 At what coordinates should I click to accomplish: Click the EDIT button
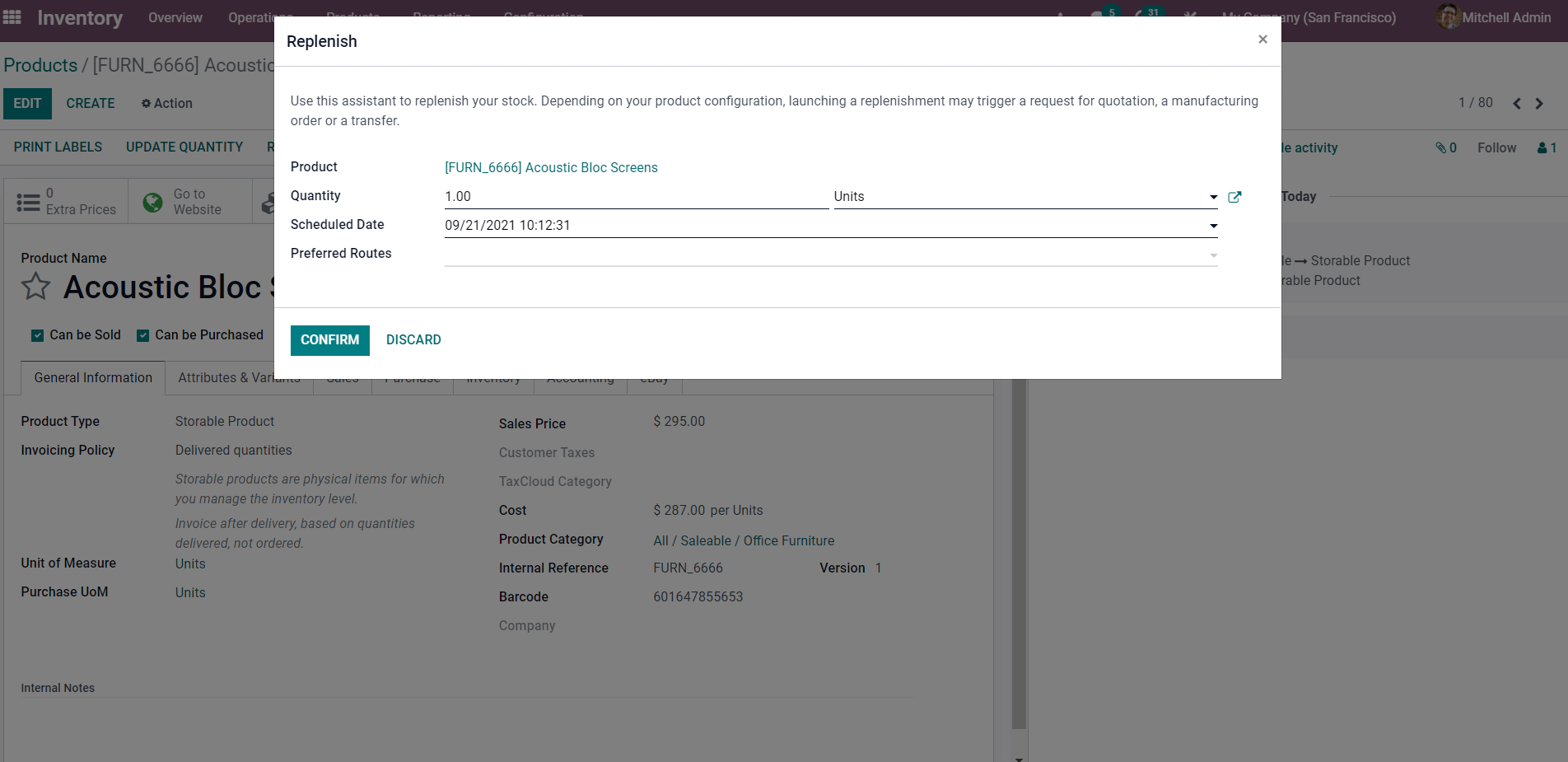click(x=27, y=103)
